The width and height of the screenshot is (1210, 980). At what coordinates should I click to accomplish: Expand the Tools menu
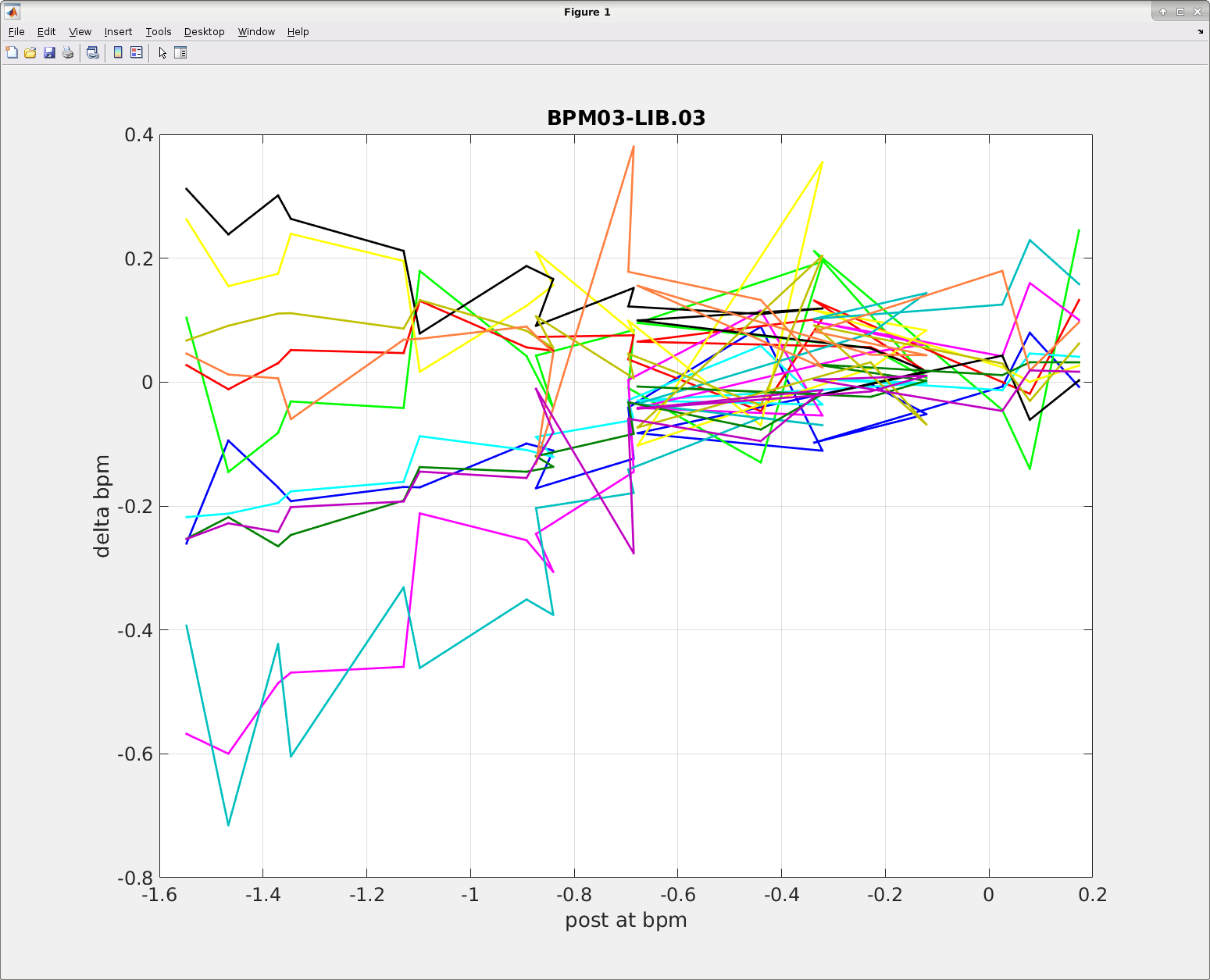click(x=159, y=32)
